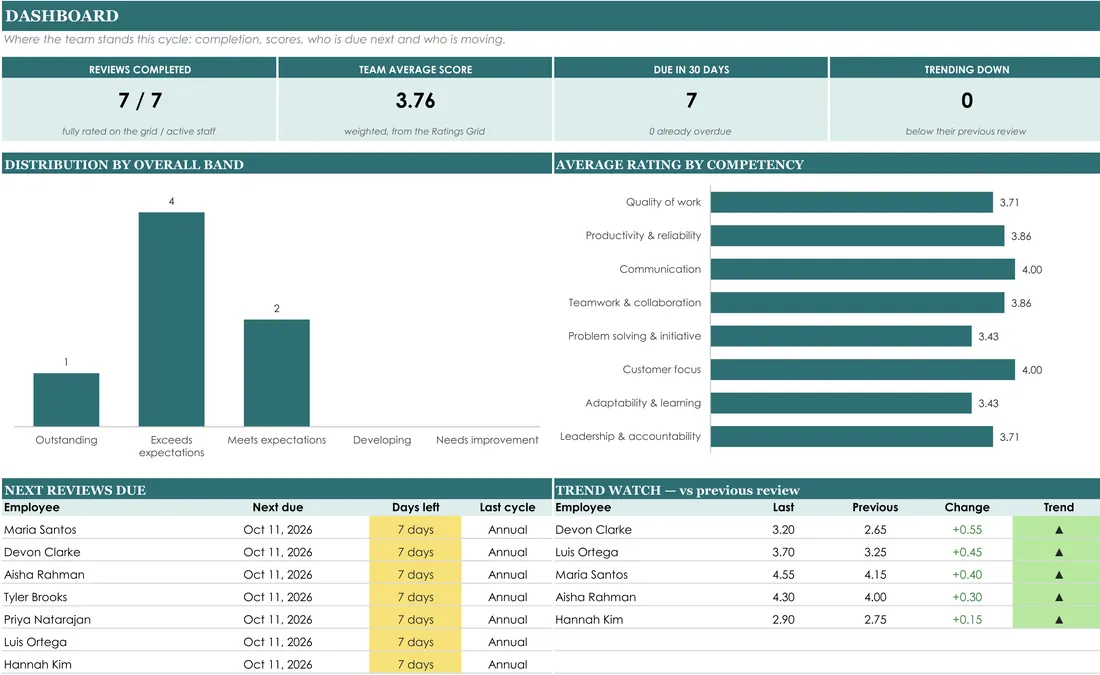Click the '0 already overdue' note
This screenshot has width=1100, height=675.
(690, 131)
